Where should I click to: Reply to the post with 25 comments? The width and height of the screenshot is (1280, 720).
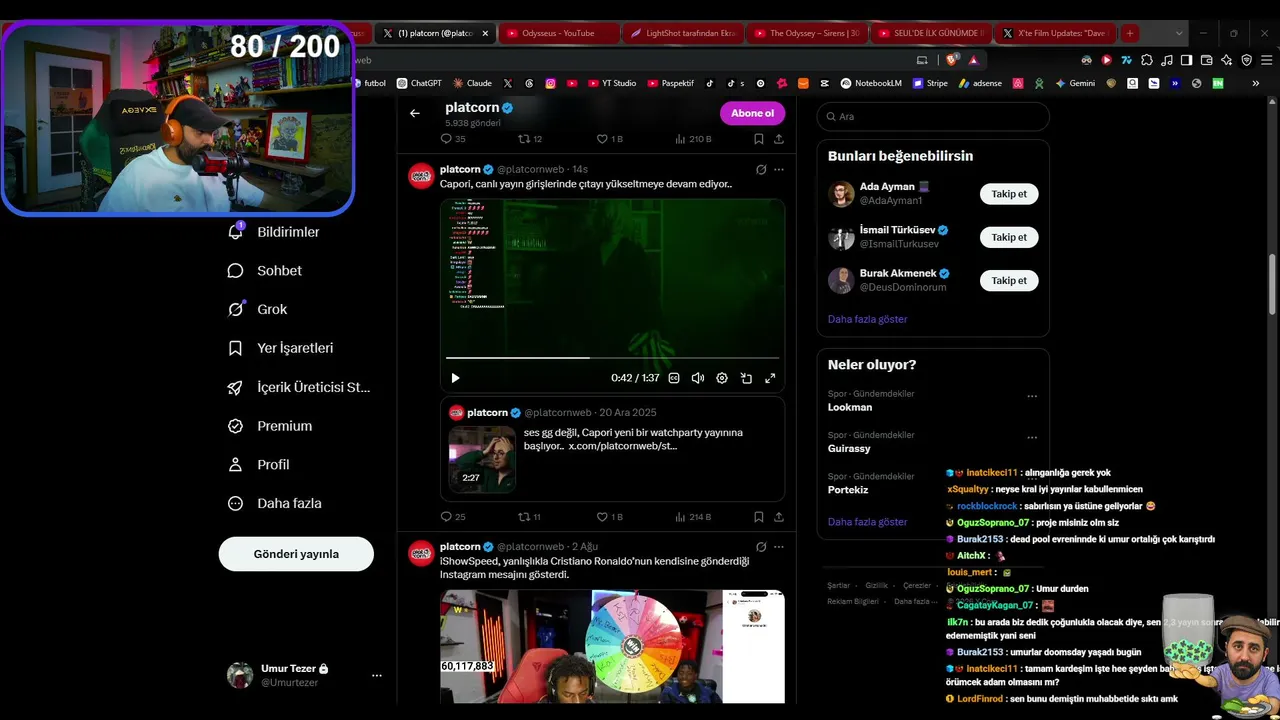(x=453, y=517)
